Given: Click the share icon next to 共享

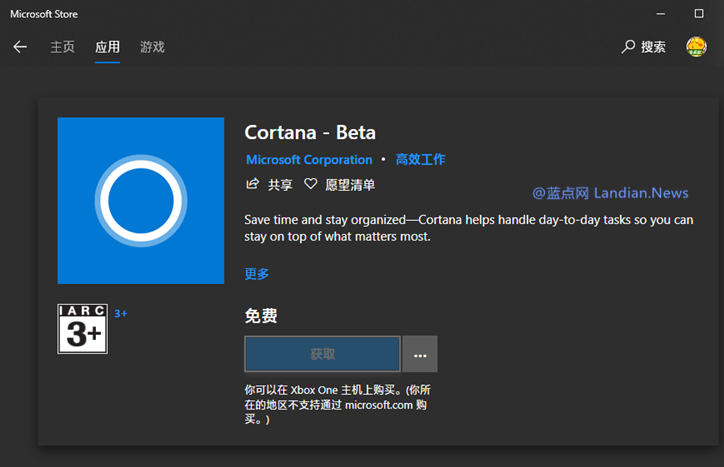Looking at the screenshot, I should [252, 184].
